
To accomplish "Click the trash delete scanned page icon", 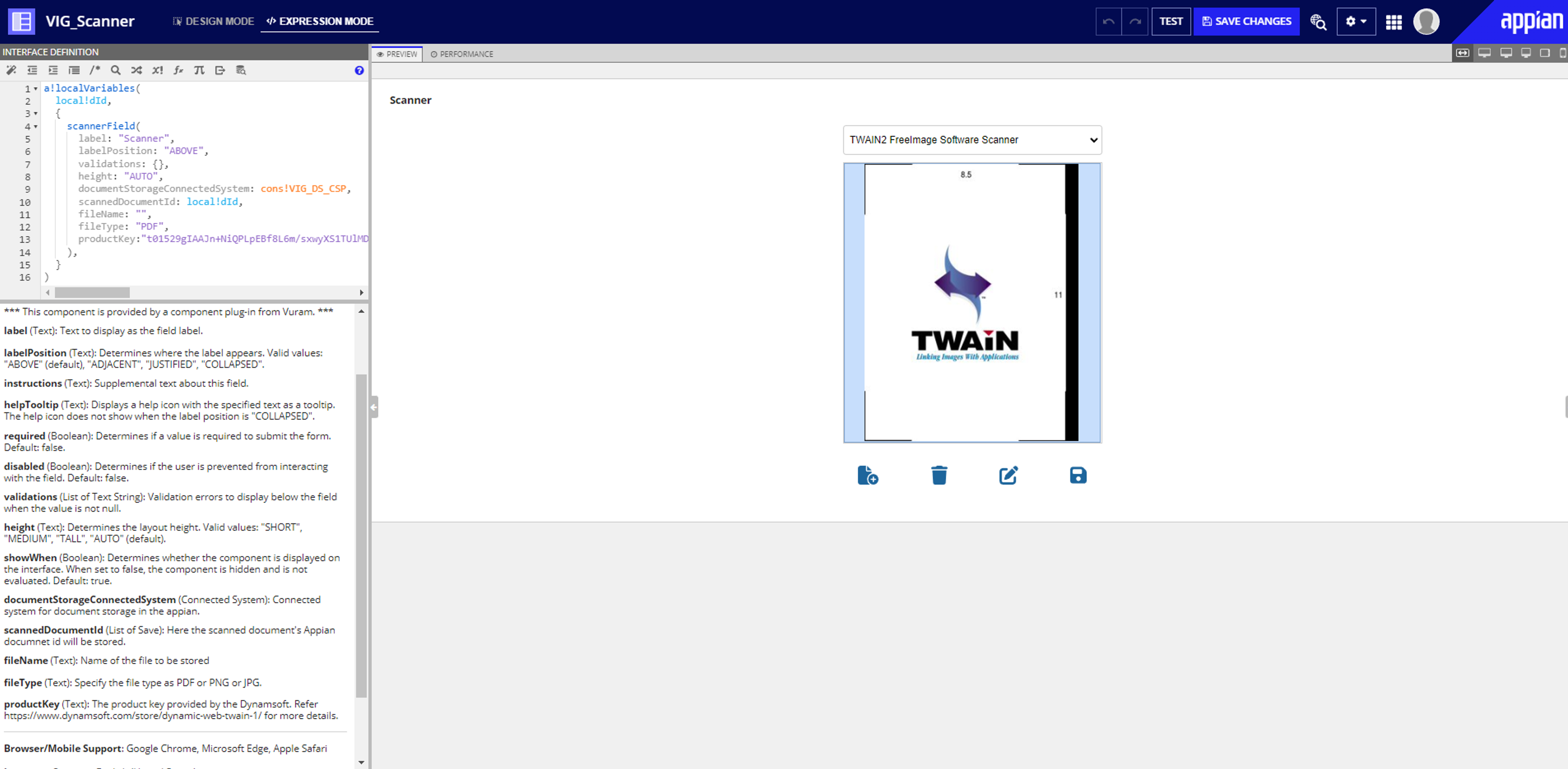I will tap(939, 475).
